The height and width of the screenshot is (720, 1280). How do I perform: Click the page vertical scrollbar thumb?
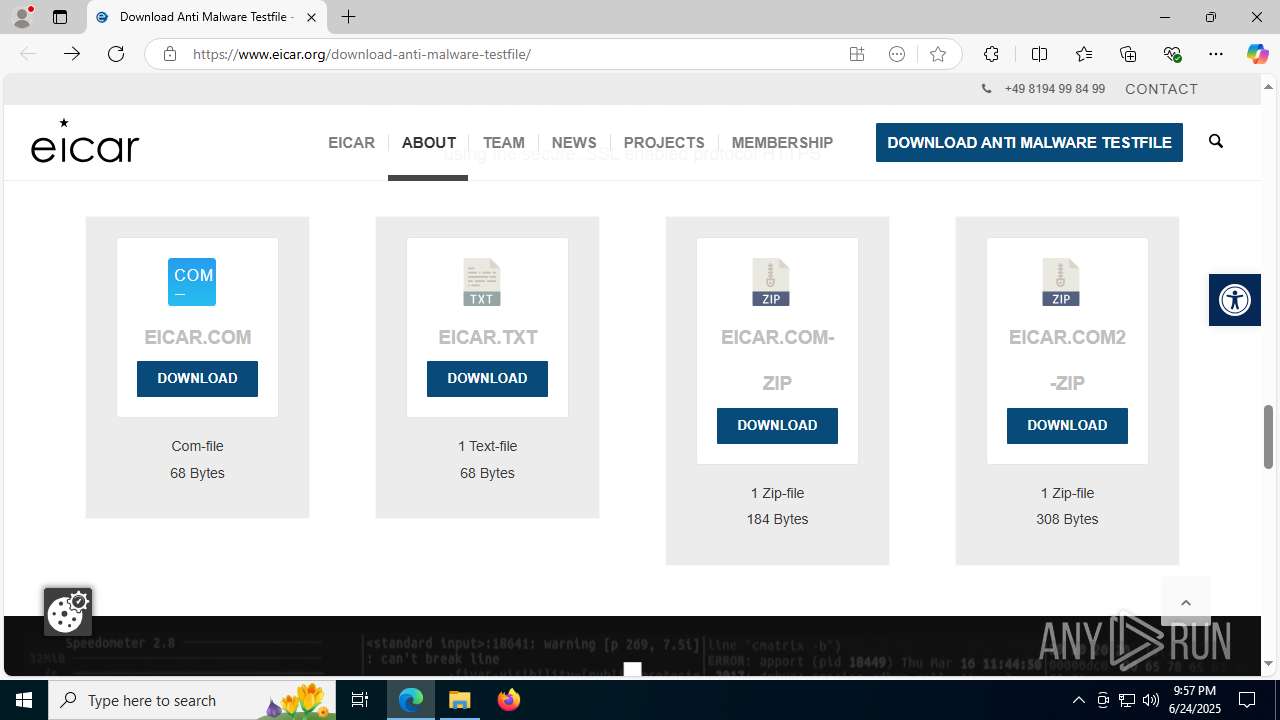click(x=1269, y=436)
